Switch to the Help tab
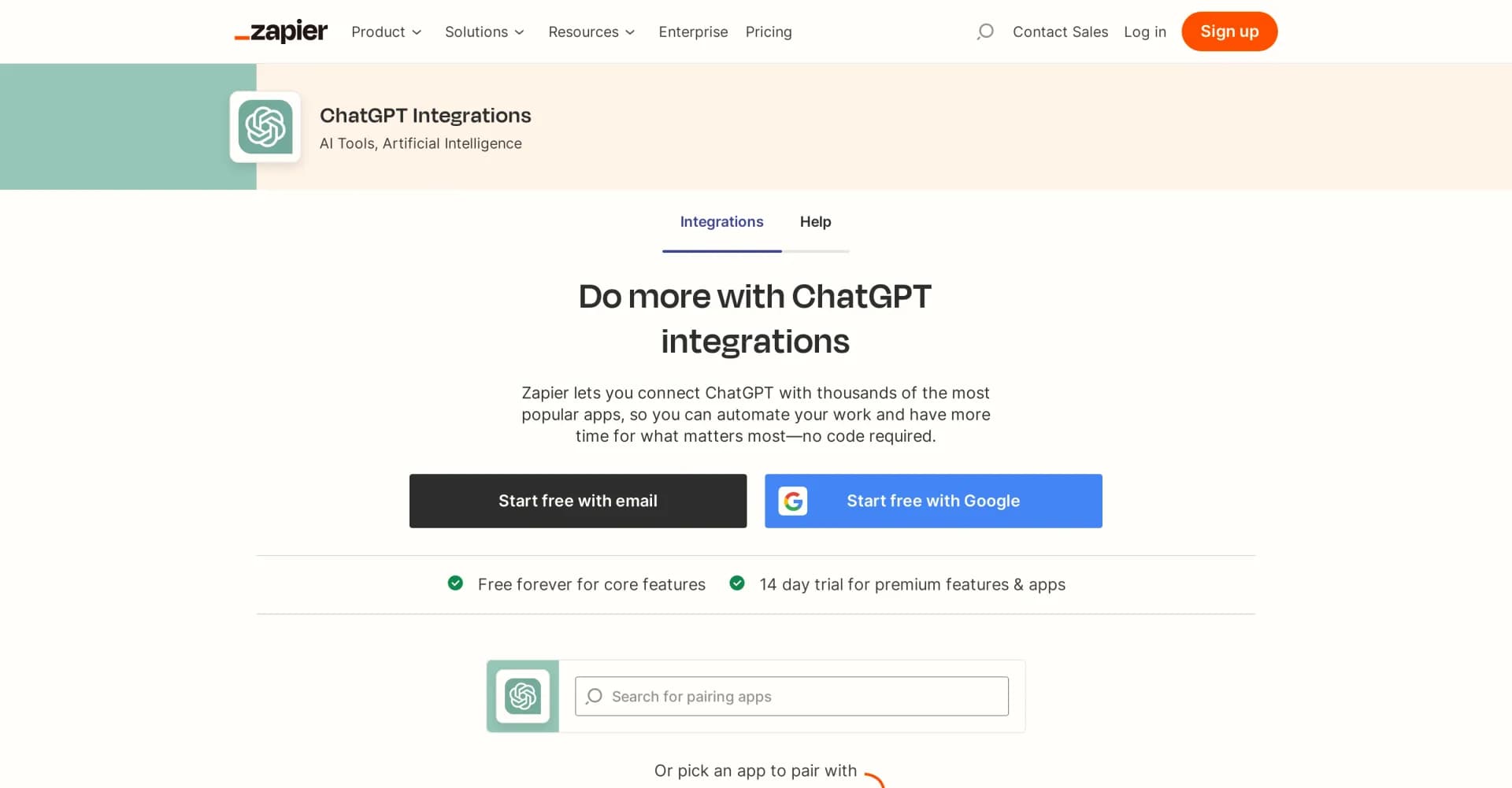The height and width of the screenshot is (788, 1512). coord(816,222)
